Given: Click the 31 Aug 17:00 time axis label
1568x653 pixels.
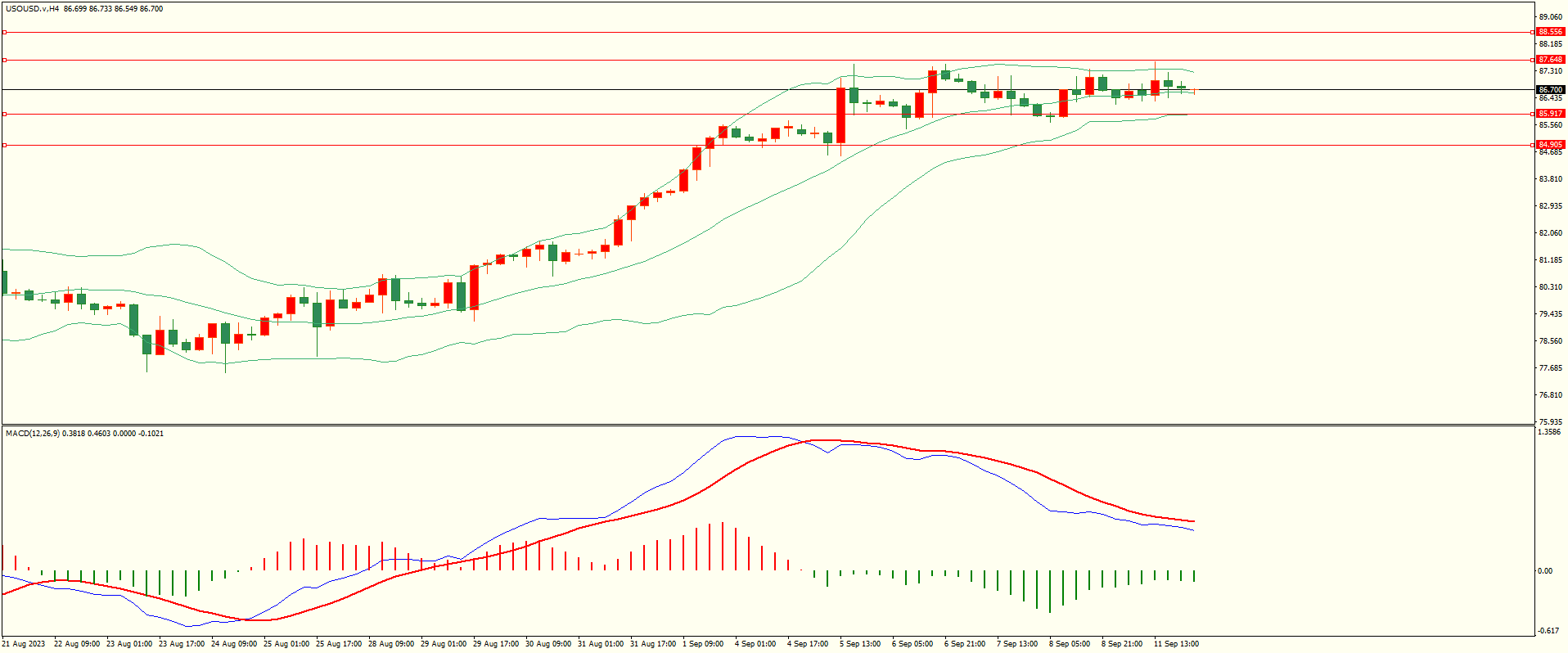Looking at the screenshot, I should (652, 644).
